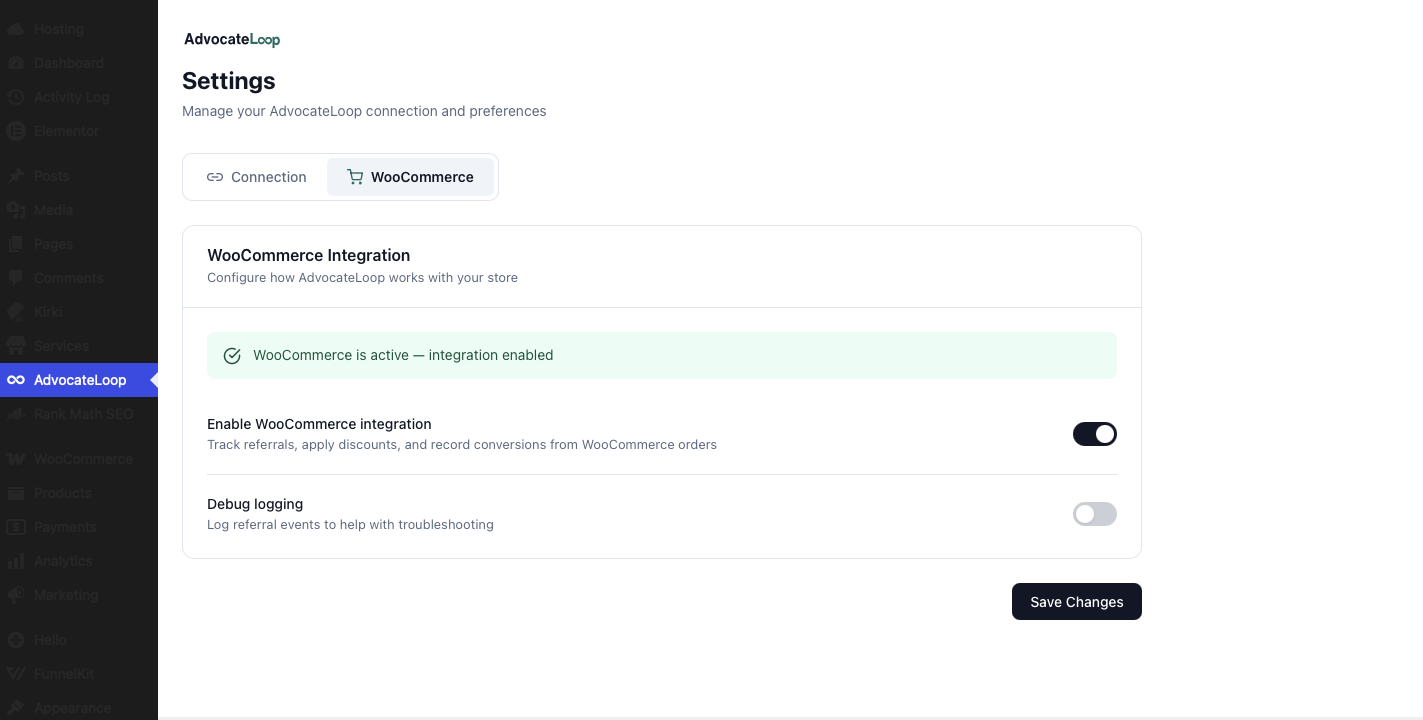
Task: Click the FunnelKit icon in sidebar
Action: [x=16, y=674]
